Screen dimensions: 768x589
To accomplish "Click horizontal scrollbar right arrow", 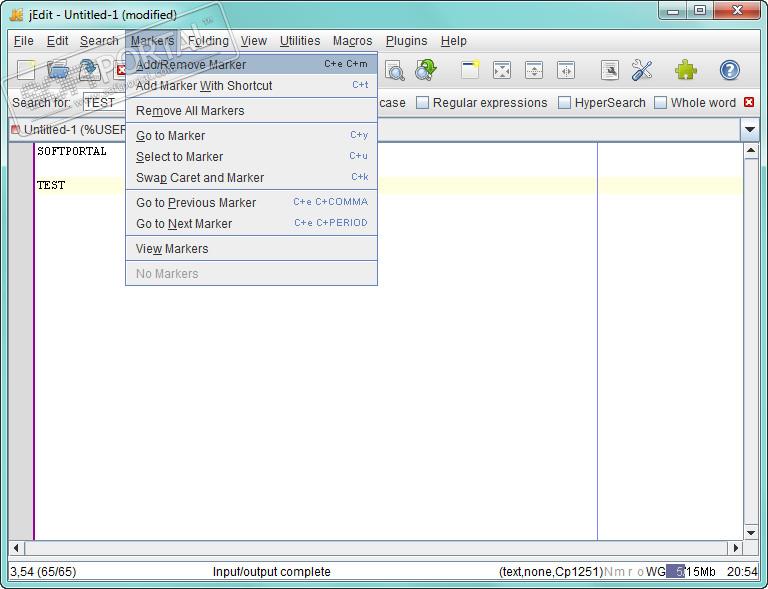I will 735,548.
